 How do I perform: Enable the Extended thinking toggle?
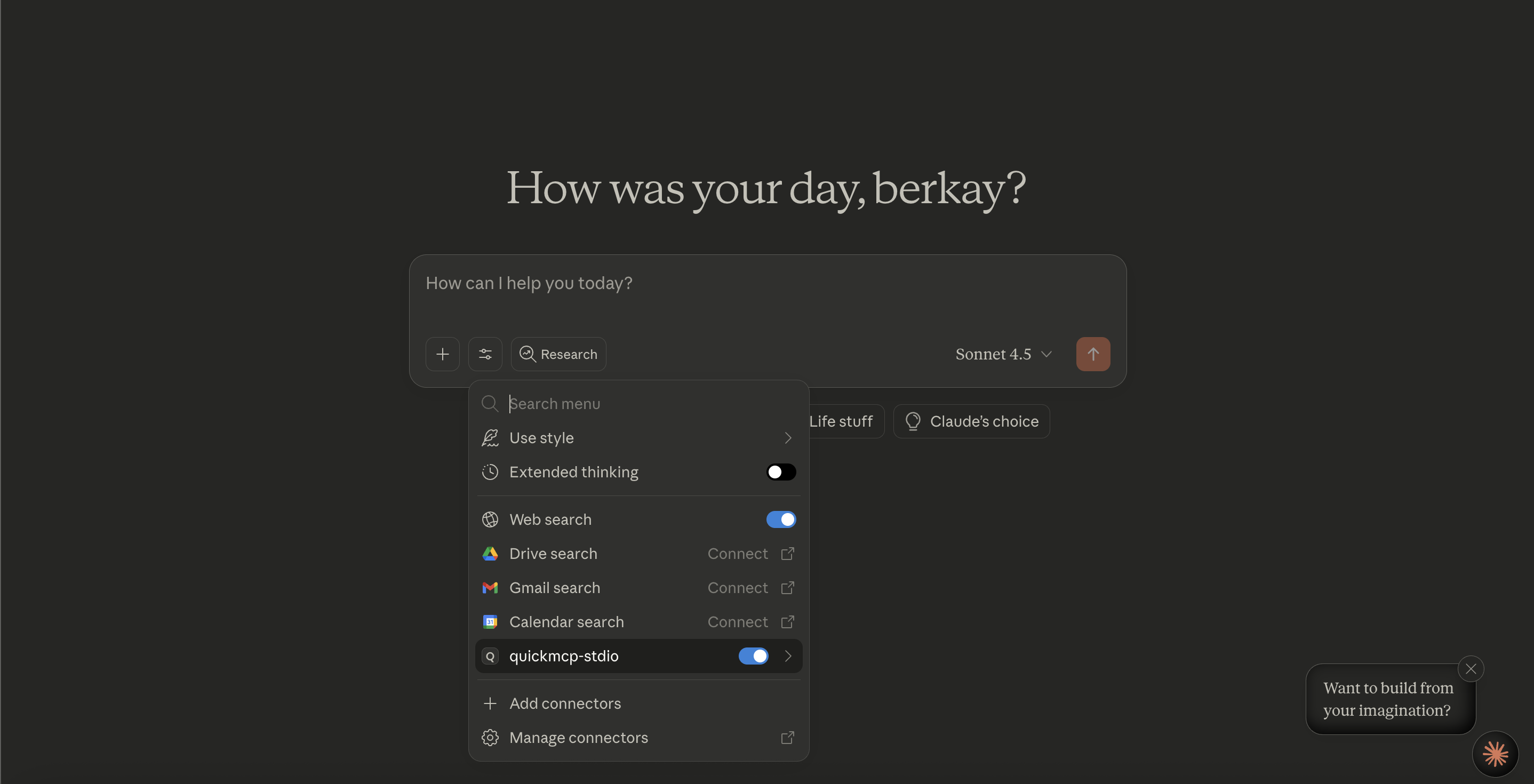781,472
